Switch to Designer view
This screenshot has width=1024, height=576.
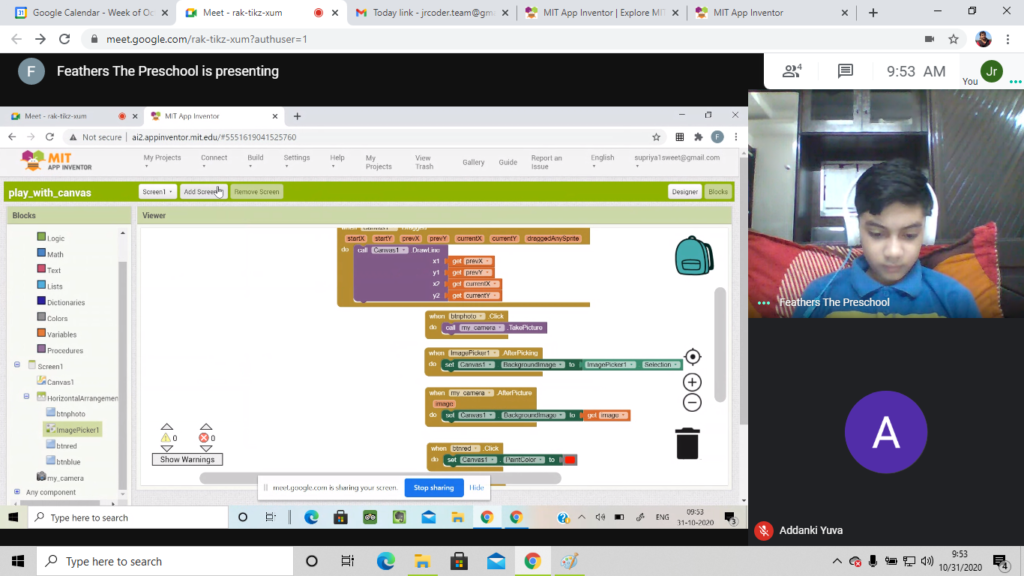coord(686,190)
